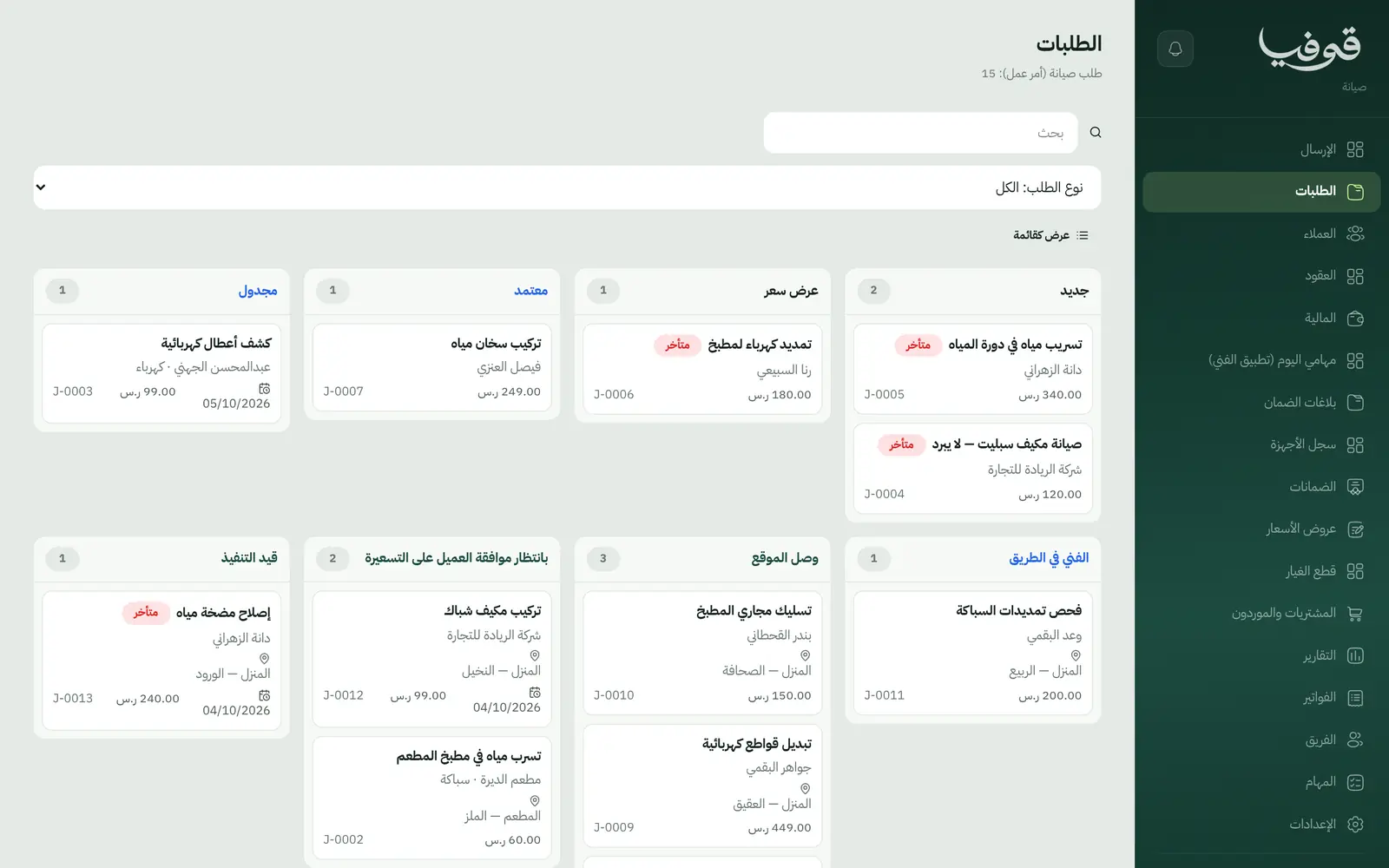
Task: Click the search magnifier icon
Action: [x=1096, y=133]
